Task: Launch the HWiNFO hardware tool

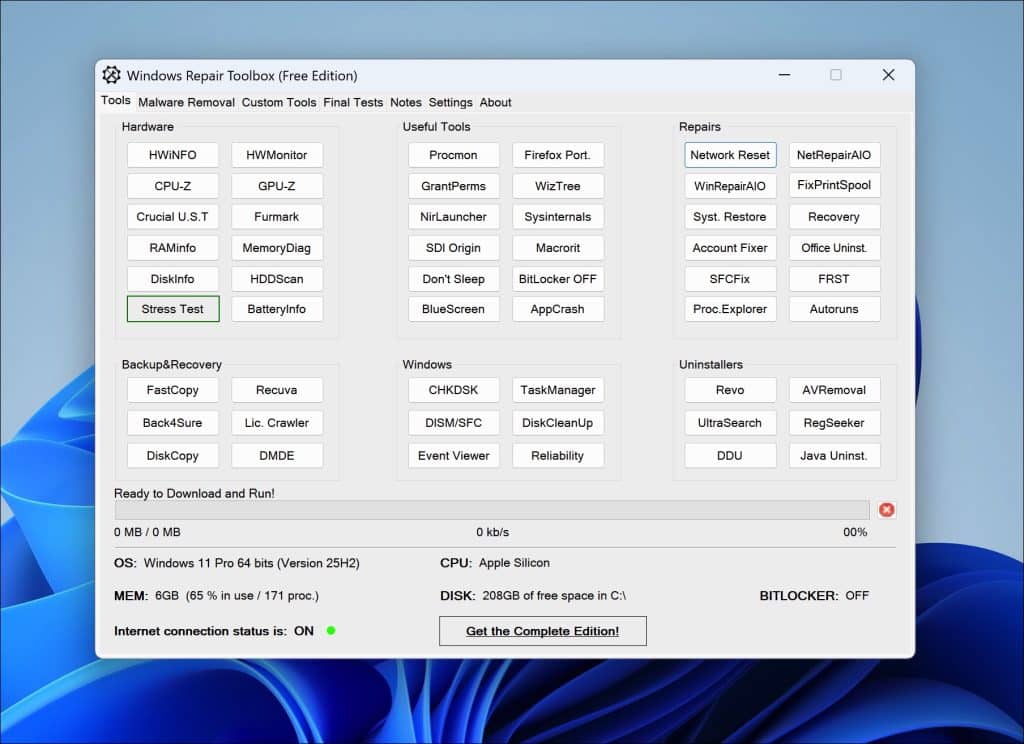Action: coord(173,155)
